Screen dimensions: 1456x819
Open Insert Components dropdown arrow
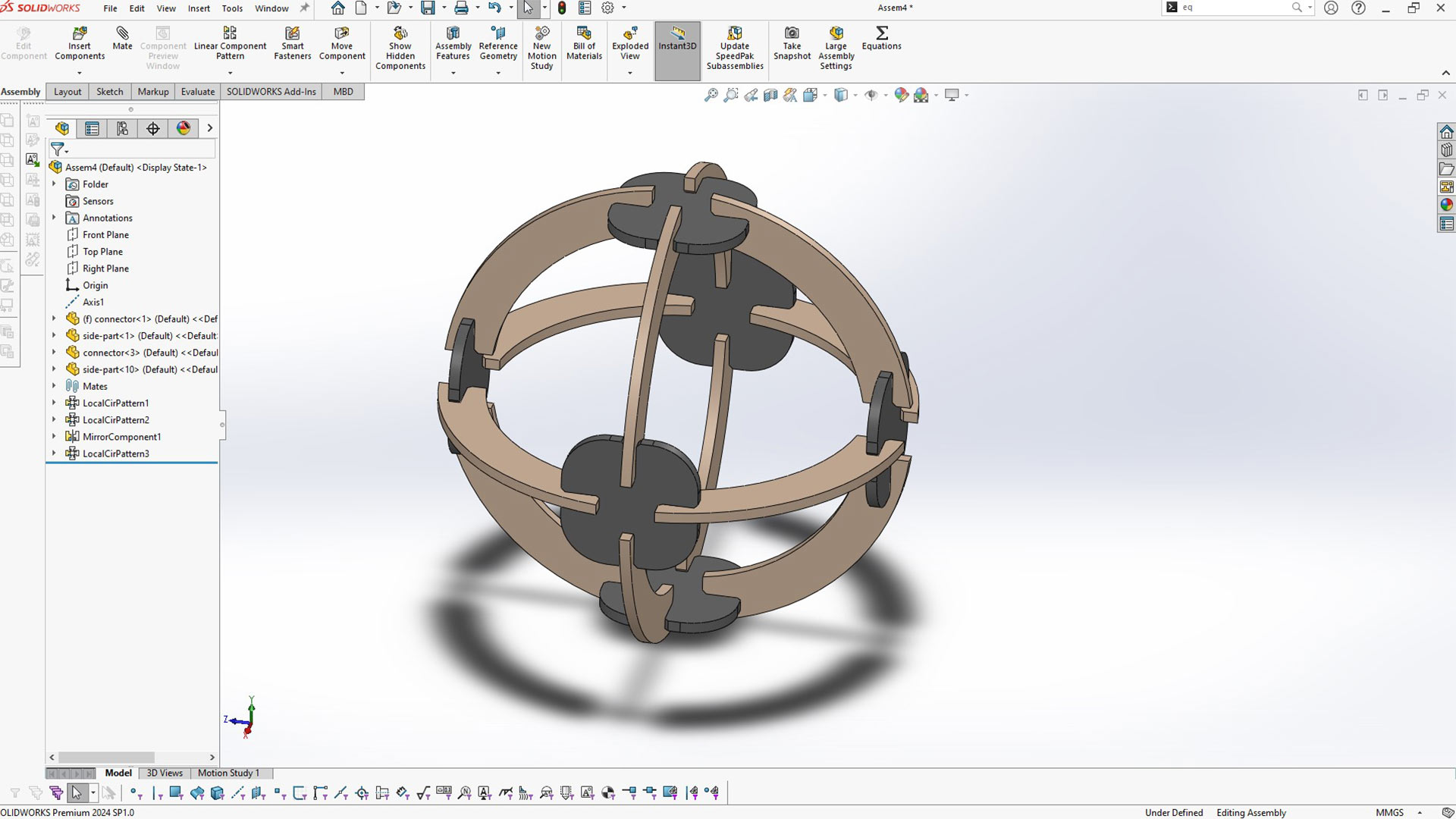80,73
